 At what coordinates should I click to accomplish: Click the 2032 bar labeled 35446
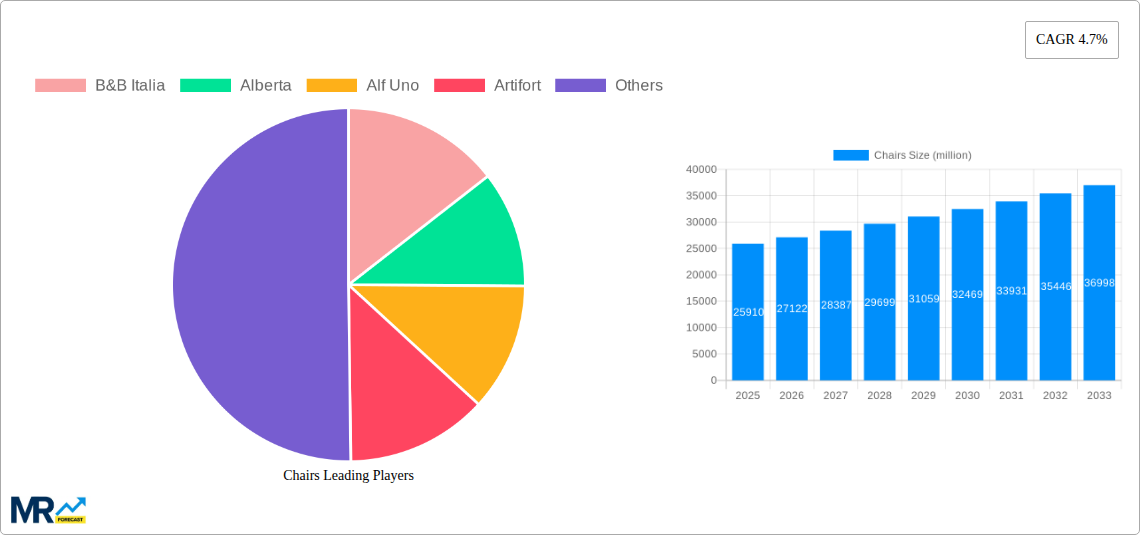(1056, 286)
